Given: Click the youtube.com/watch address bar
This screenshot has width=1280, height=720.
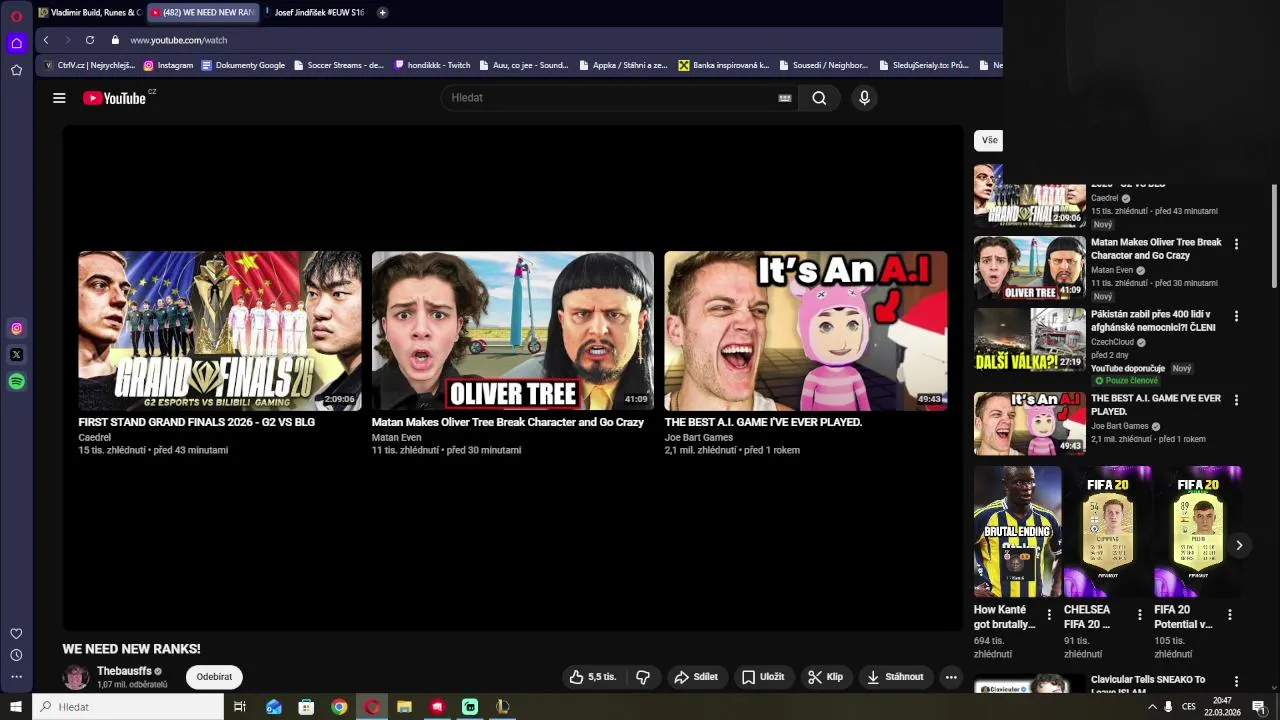Looking at the screenshot, I should coord(179,40).
